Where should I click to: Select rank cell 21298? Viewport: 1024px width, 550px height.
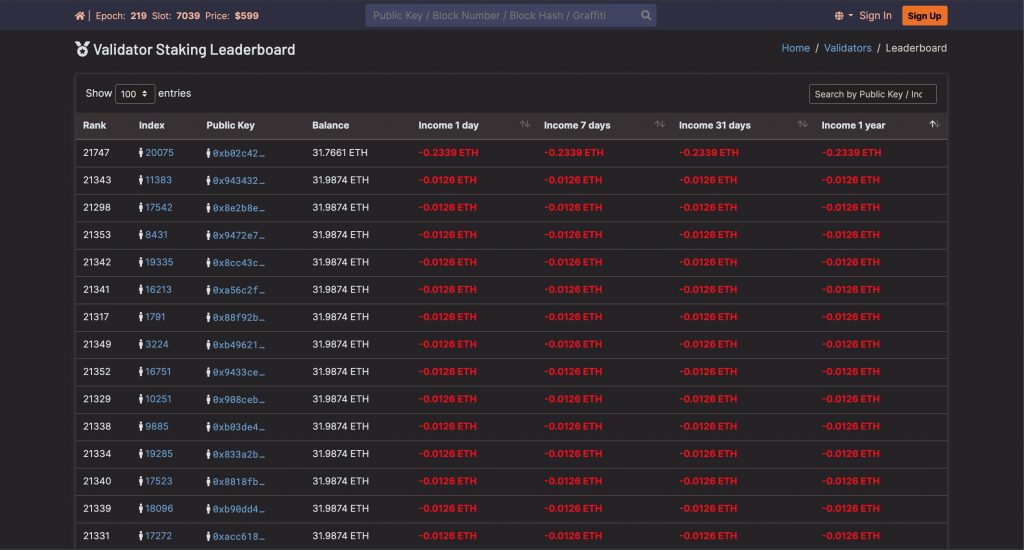[x=97, y=208]
